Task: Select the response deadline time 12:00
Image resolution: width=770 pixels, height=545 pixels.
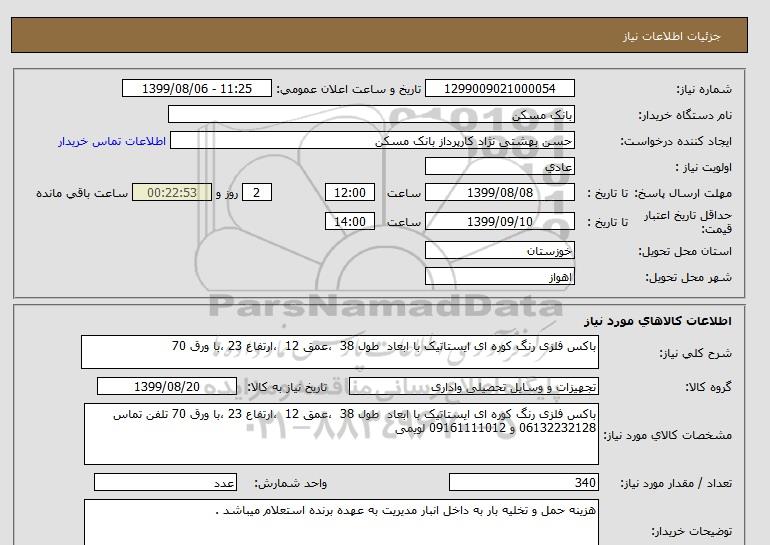Action: click(353, 193)
